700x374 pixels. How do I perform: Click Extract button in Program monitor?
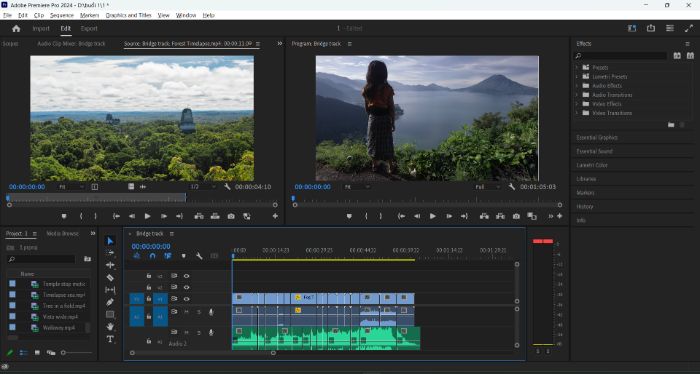click(x=500, y=216)
